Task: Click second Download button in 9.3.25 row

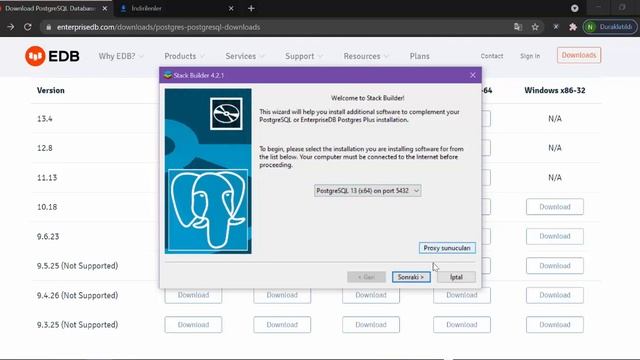Action: click(282, 325)
